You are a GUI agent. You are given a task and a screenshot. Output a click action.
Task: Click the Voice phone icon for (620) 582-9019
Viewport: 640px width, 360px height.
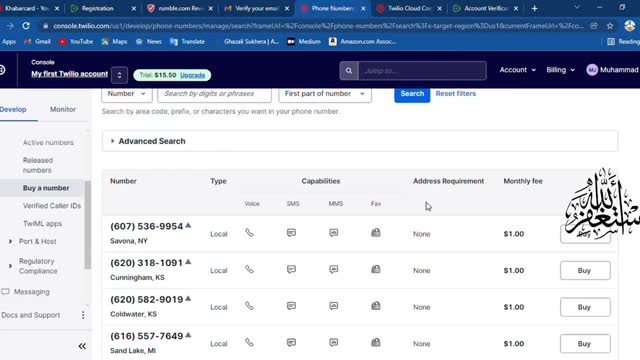pos(249,306)
